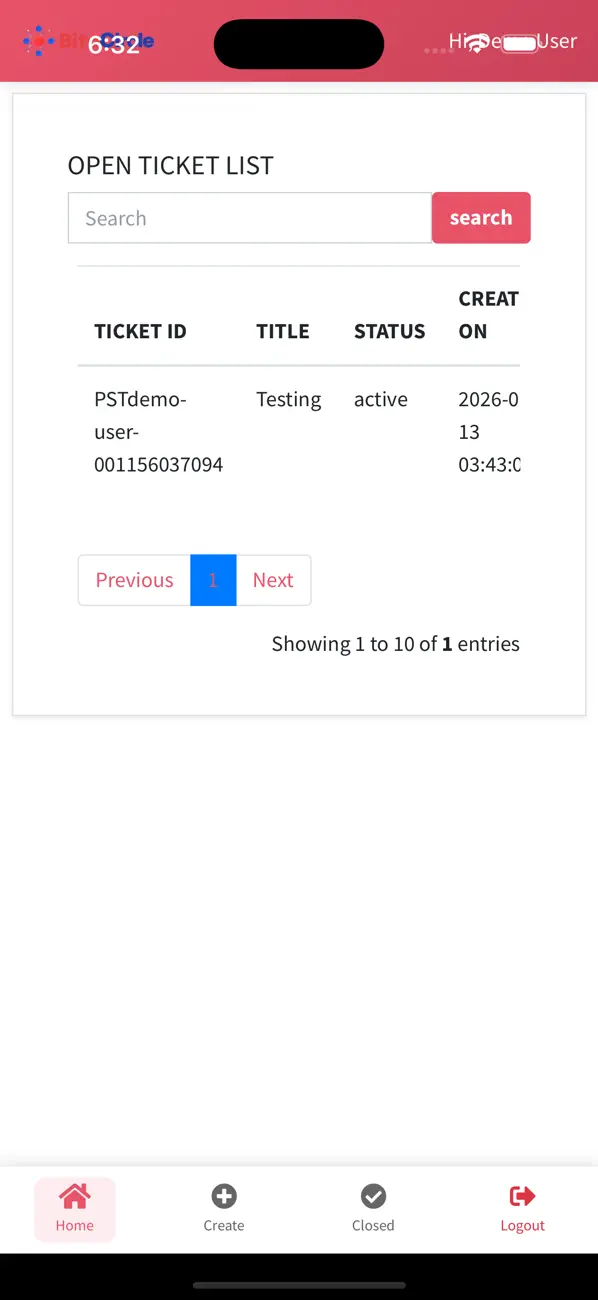Select the circular plus icon above Create
The image size is (598, 1300).
[x=223, y=1196]
